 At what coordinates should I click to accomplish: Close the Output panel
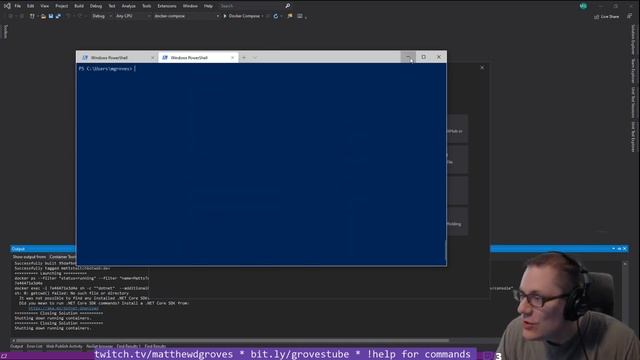[624, 249]
